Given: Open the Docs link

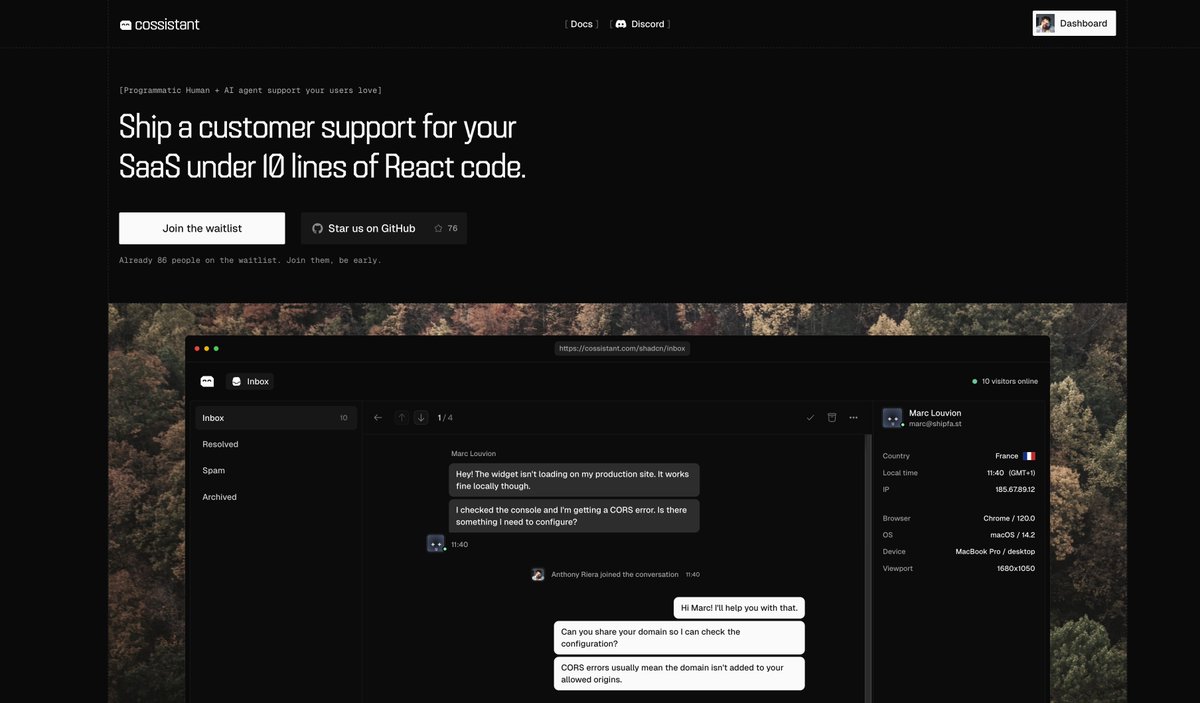Looking at the screenshot, I should [581, 24].
